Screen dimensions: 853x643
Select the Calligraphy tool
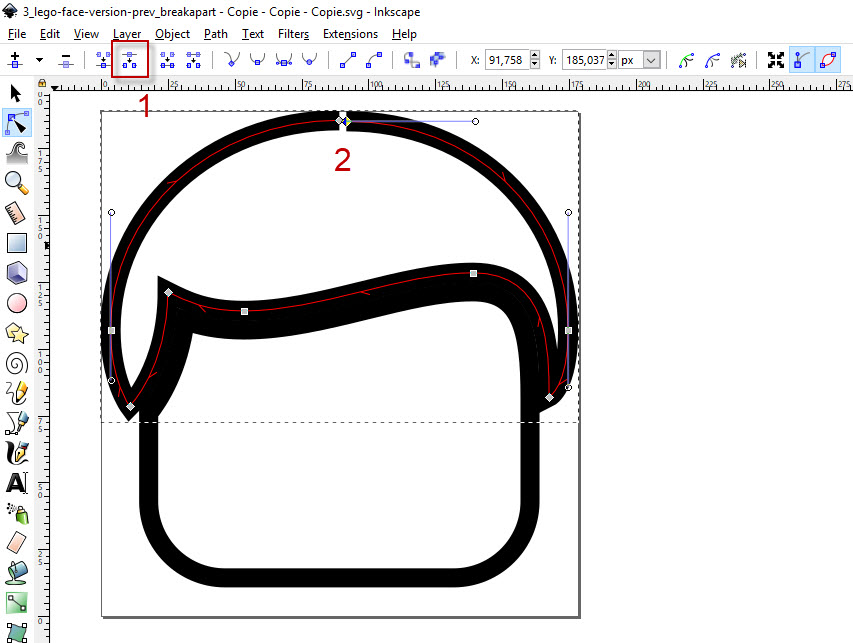(17, 453)
